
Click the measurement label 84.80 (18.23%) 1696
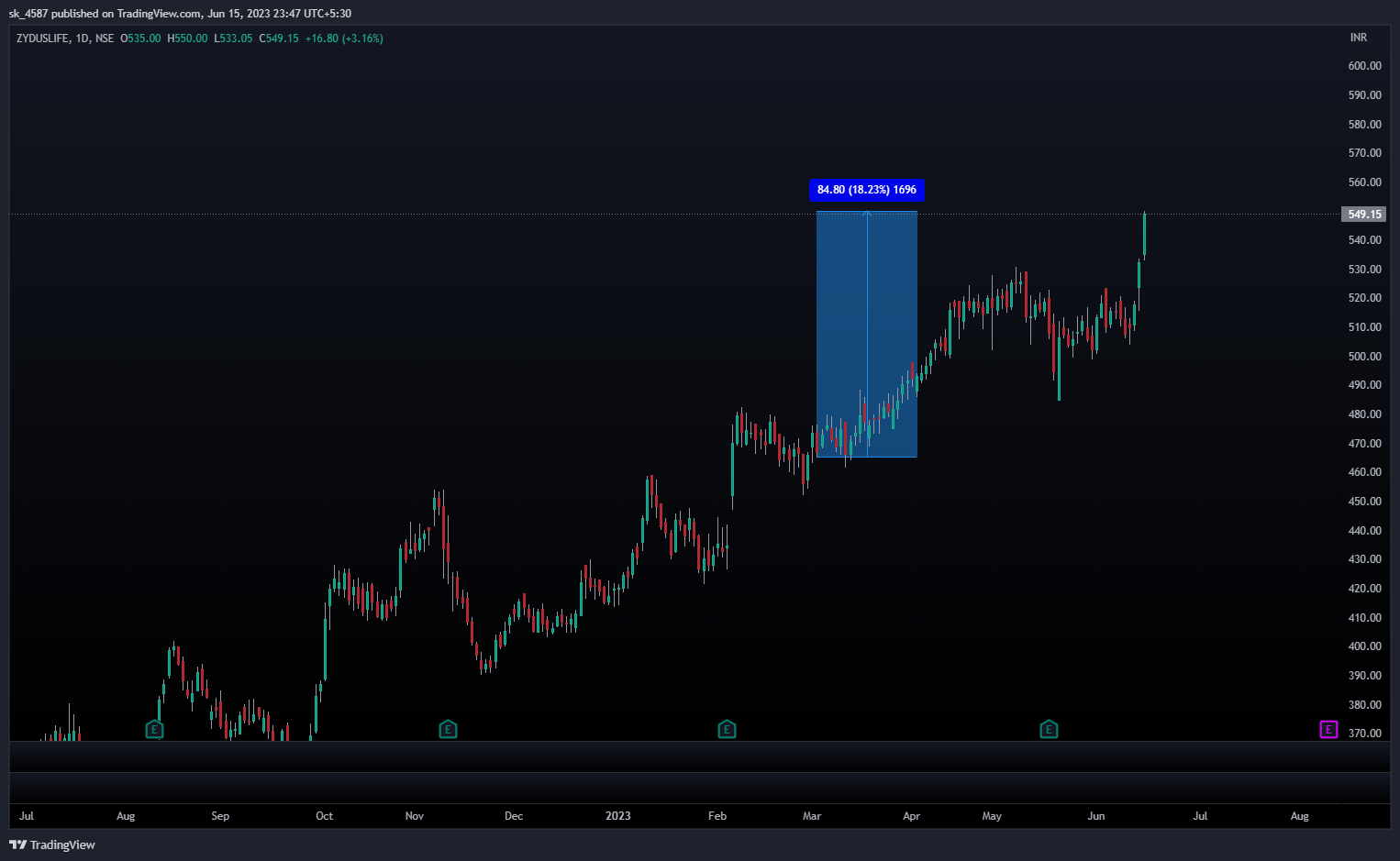point(867,190)
